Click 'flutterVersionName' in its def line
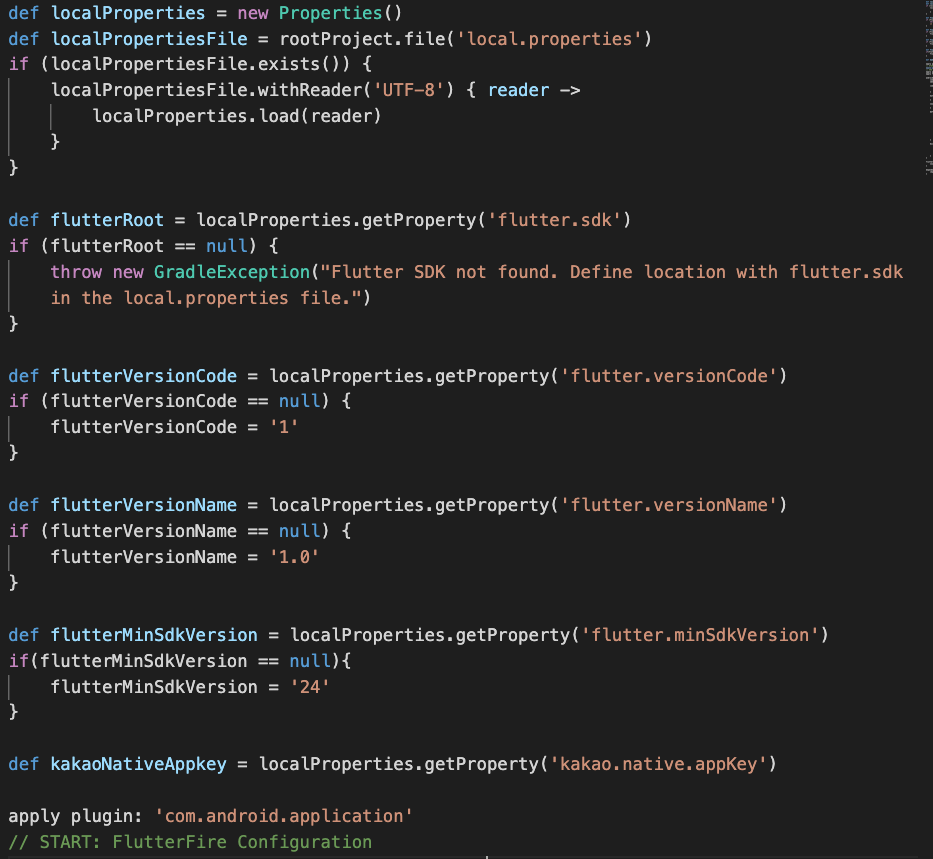Screen dimensions: 933x859 point(143,504)
